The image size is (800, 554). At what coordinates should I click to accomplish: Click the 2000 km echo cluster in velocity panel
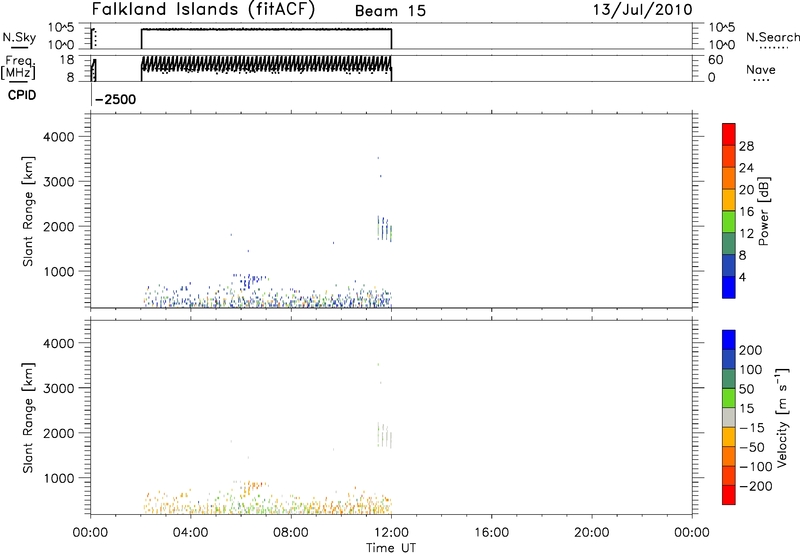pos(385,435)
